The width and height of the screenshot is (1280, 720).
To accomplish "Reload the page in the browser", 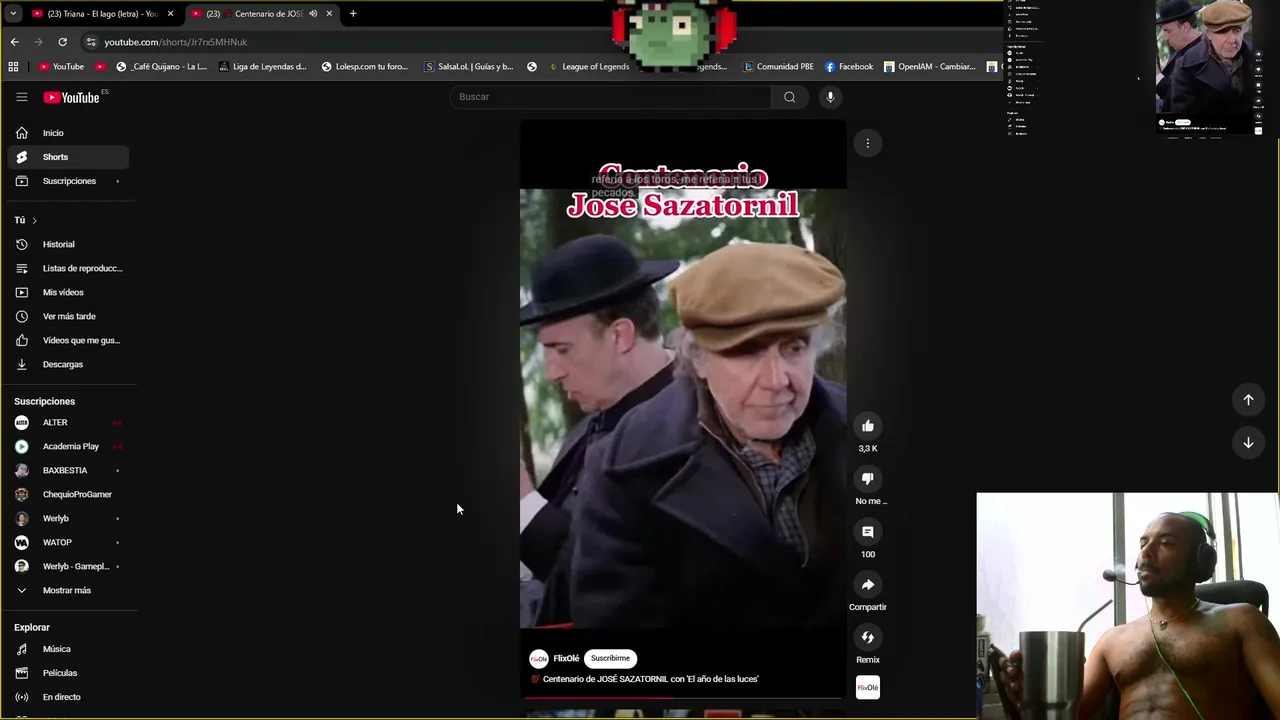I will tap(62, 42).
